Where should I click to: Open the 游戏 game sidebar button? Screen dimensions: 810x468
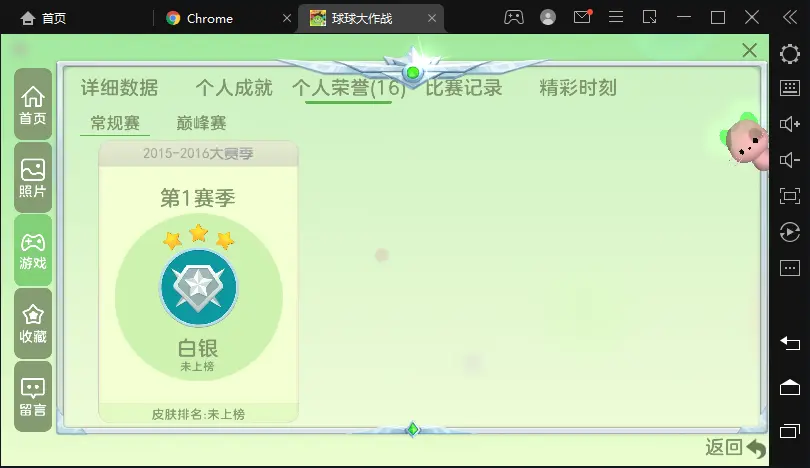click(33, 251)
